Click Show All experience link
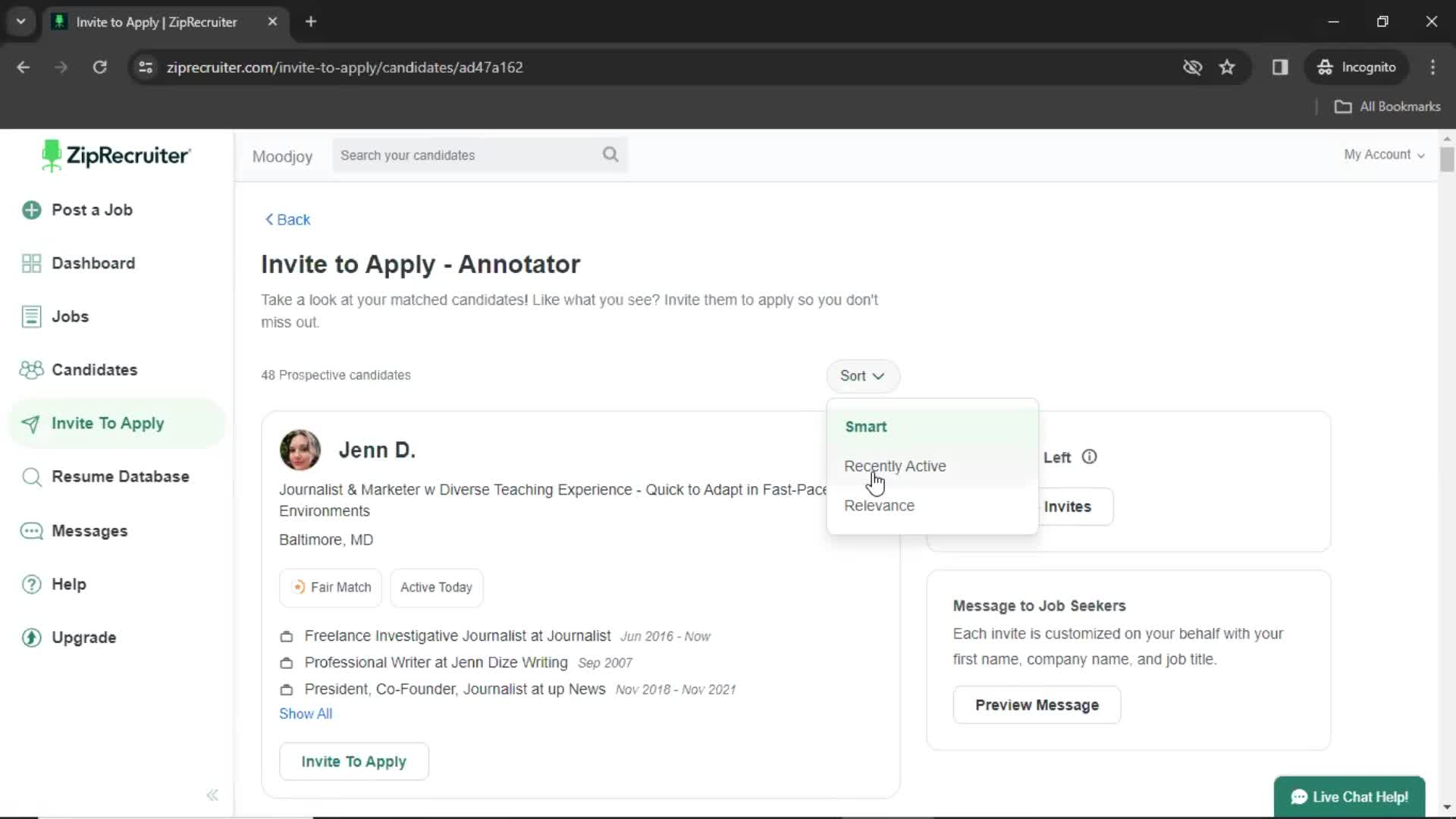Screen dimensions: 1456x819 click(305, 714)
